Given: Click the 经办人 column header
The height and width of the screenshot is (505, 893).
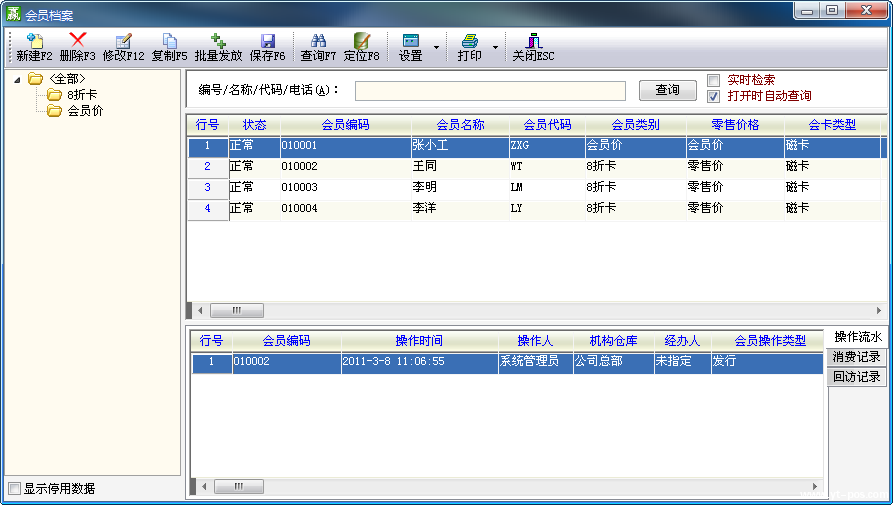Looking at the screenshot, I should click(x=682, y=340).
